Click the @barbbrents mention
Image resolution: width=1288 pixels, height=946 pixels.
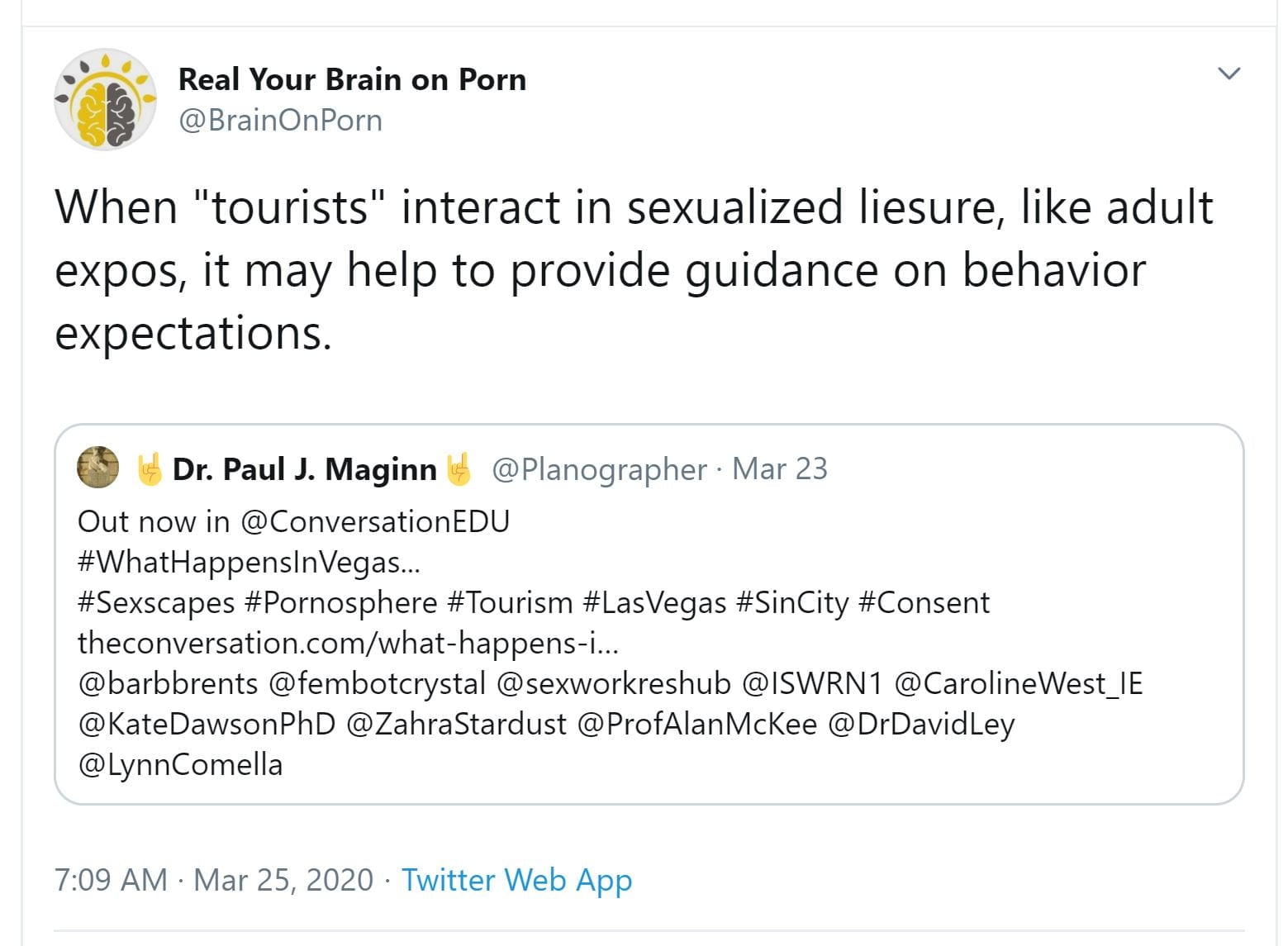click(168, 683)
